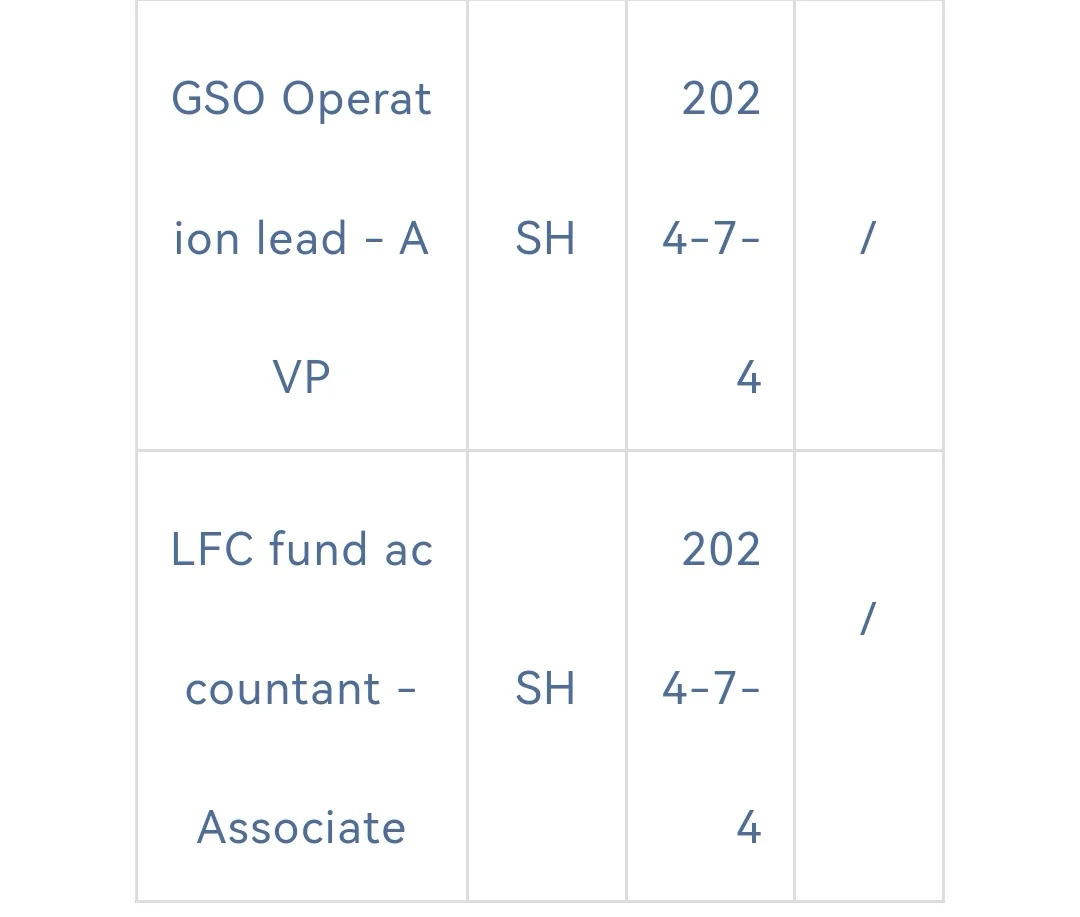The image size is (1080, 917).
Task: Open the LFC fund accountant - Associate job link
Action: [x=301, y=688]
